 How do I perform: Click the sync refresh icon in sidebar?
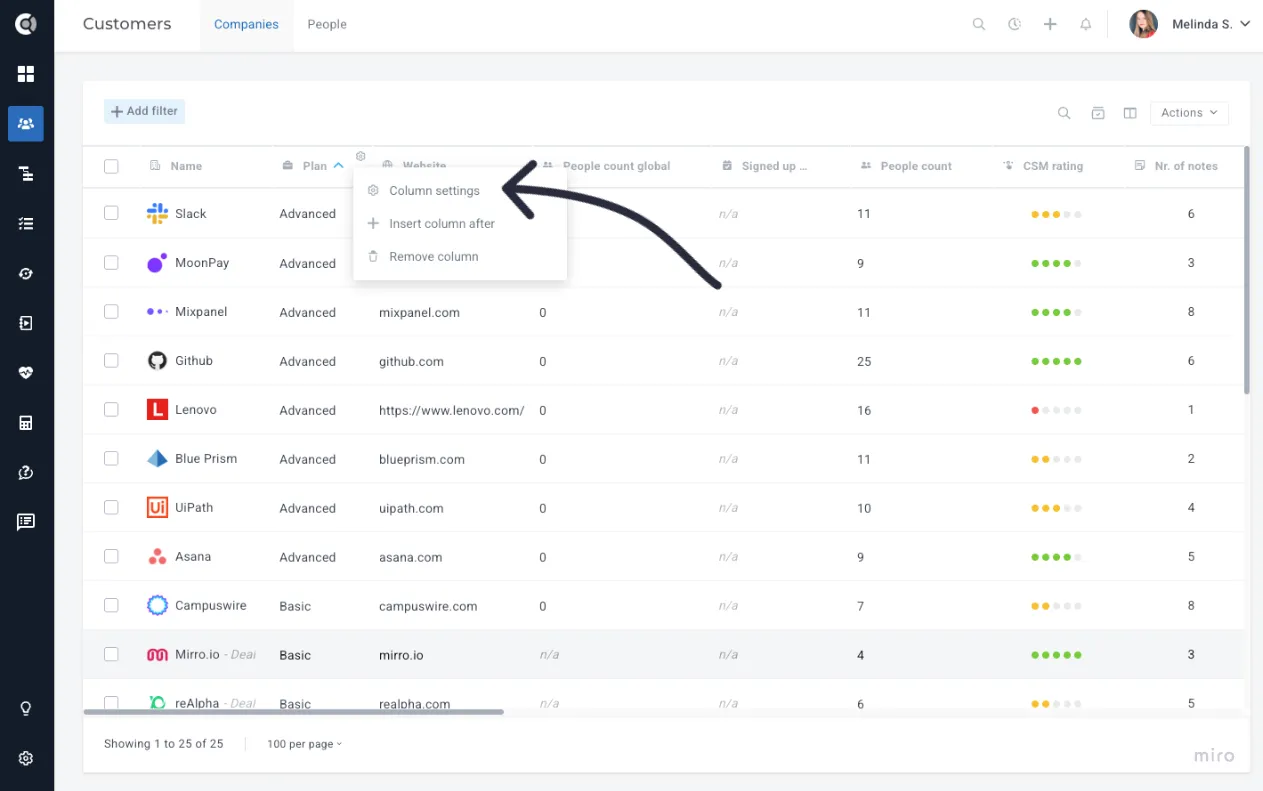click(26, 273)
